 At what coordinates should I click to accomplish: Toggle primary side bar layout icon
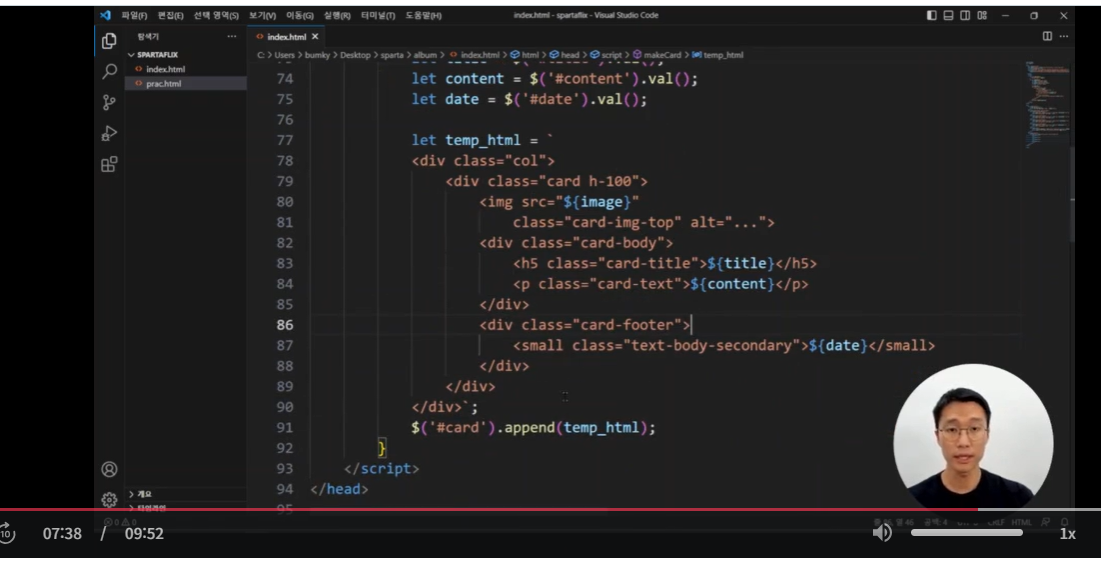932,15
